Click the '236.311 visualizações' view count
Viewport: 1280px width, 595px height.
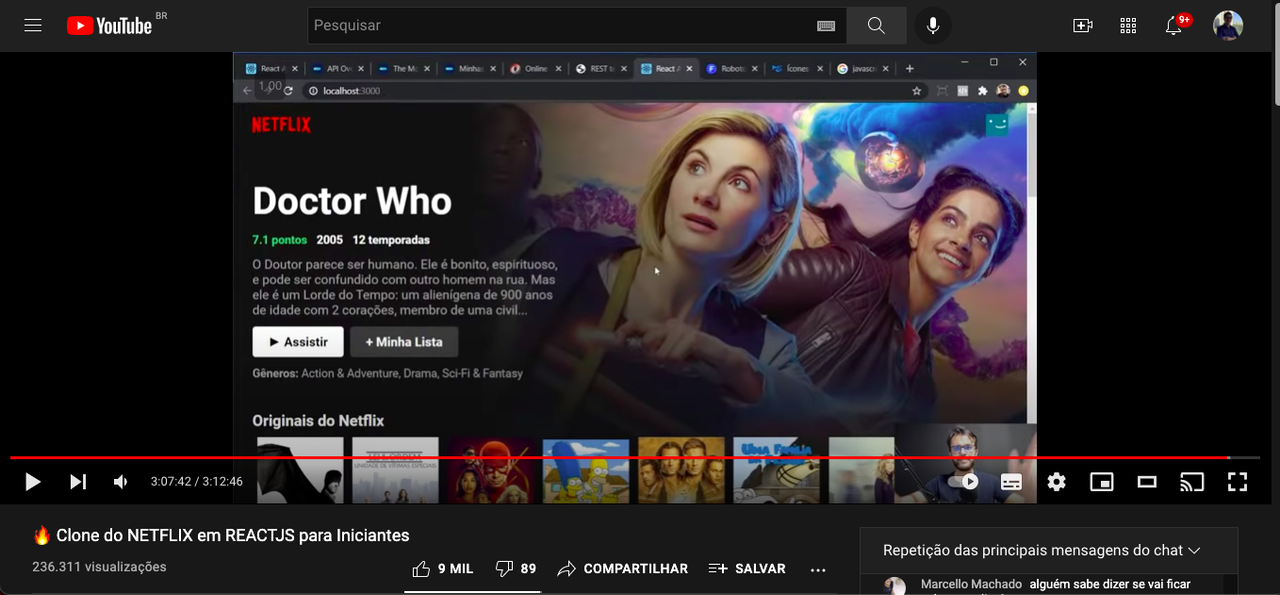click(x=99, y=567)
